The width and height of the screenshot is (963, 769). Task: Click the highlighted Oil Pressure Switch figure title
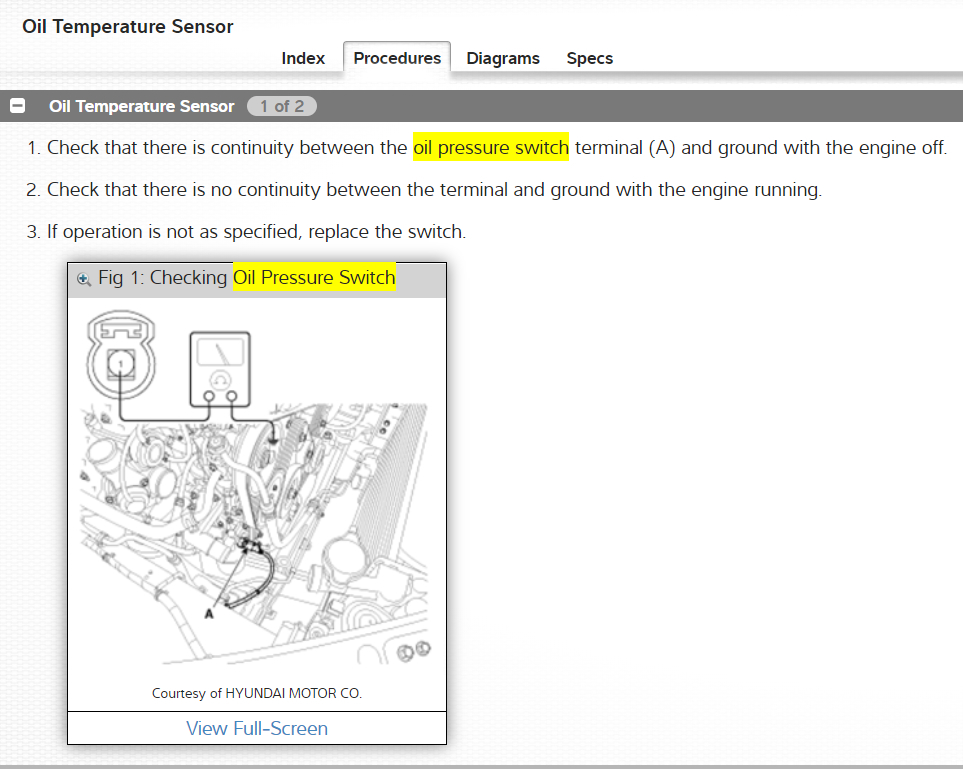[314, 278]
